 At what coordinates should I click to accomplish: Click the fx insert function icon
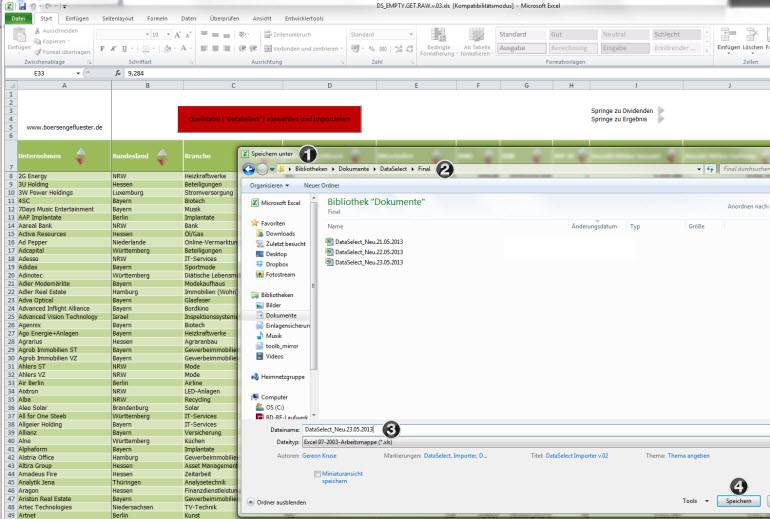pos(118,73)
